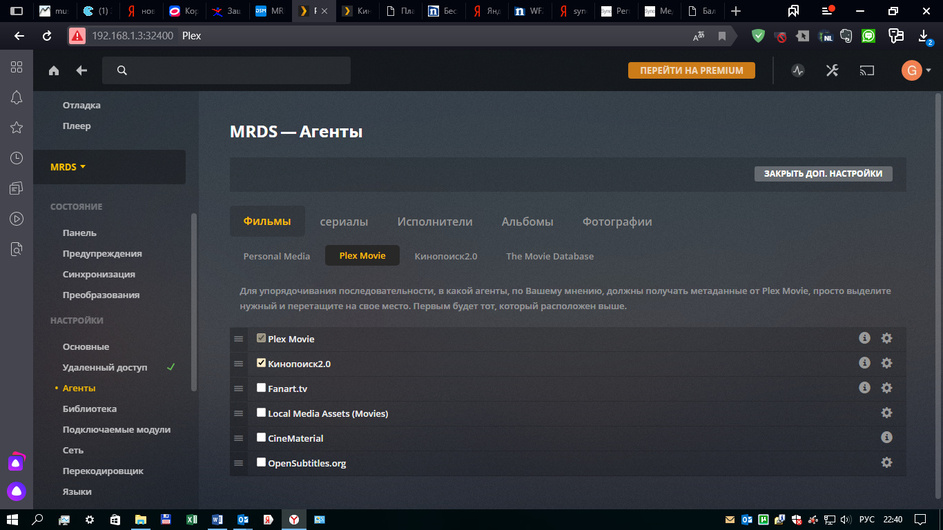The height and width of the screenshot is (530, 943).
Task: Select the Кинопоиск2.0 agent tab
Action: [446, 256]
